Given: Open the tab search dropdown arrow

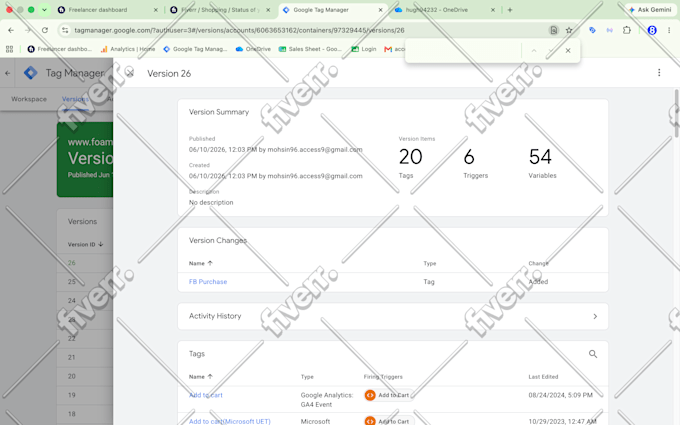Looking at the screenshot, I should click(x=44, y=10).
